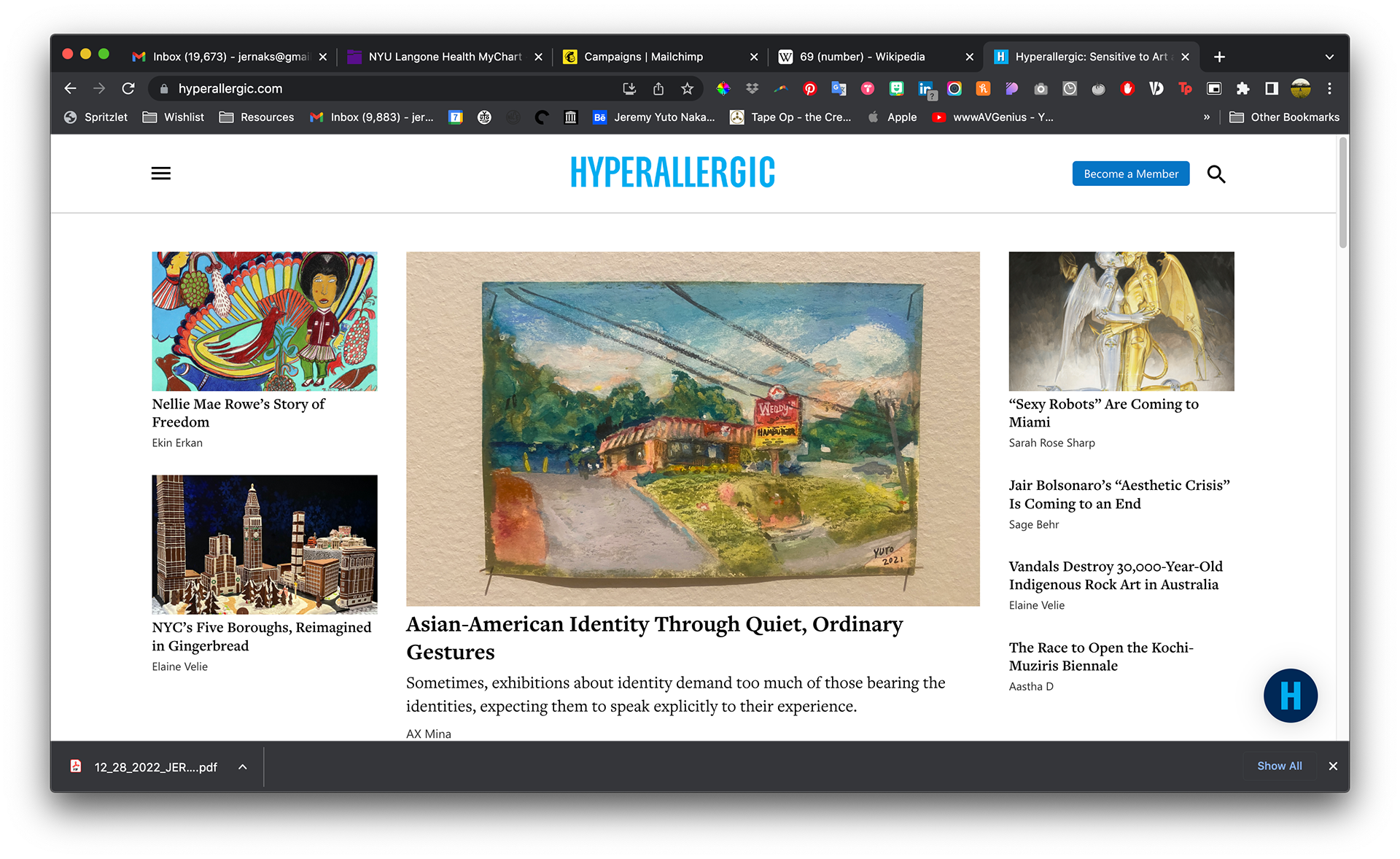Click the search magnifier icon
The height and width of the screenshot is (859, 1400).
click(1216, 174)
